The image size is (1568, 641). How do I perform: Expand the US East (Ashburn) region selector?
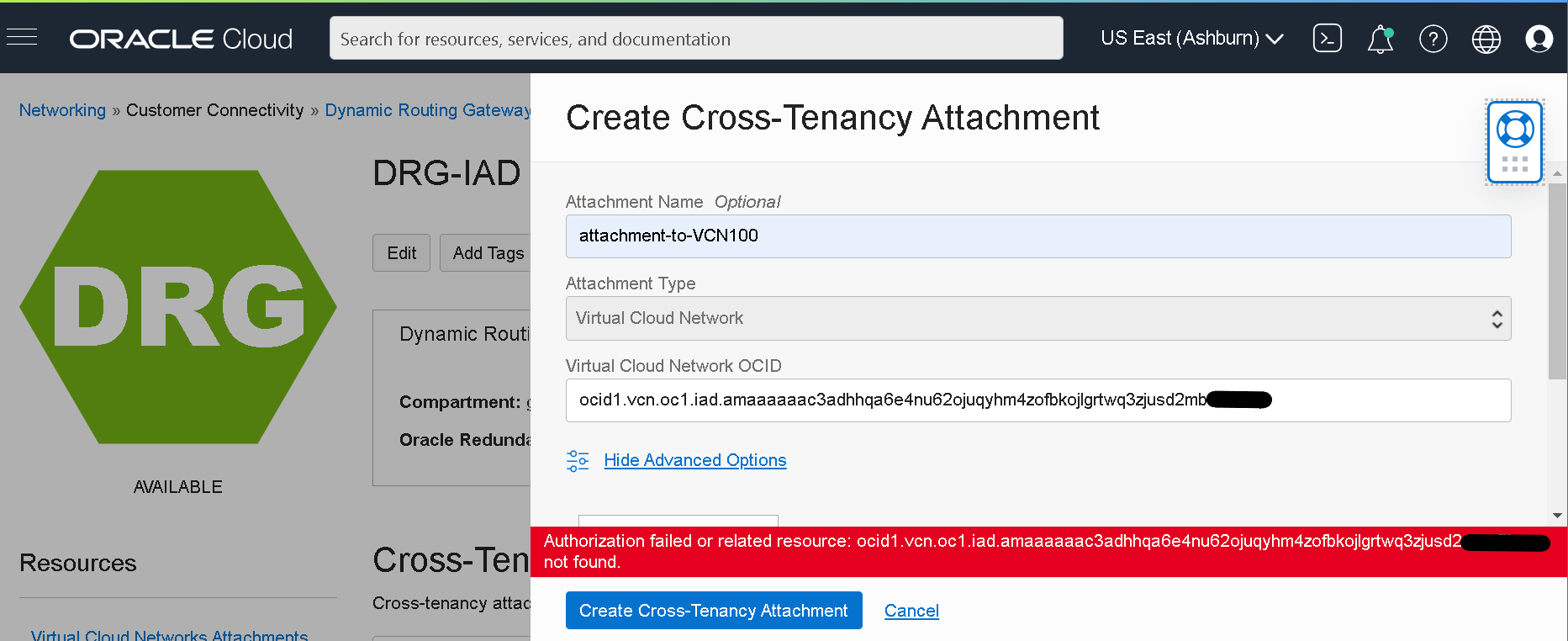(x=1191, y=39)
